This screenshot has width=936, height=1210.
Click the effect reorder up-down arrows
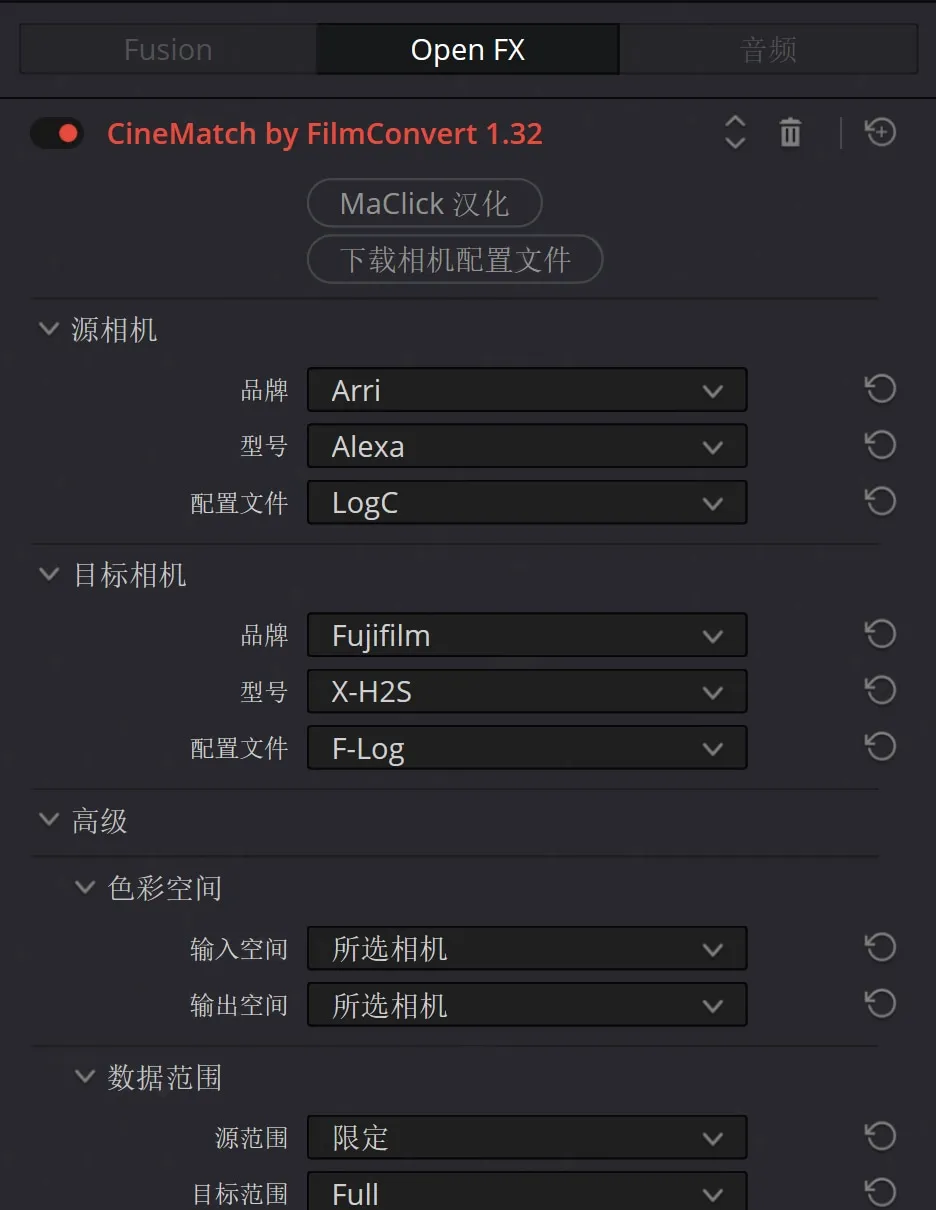point(735,132)
